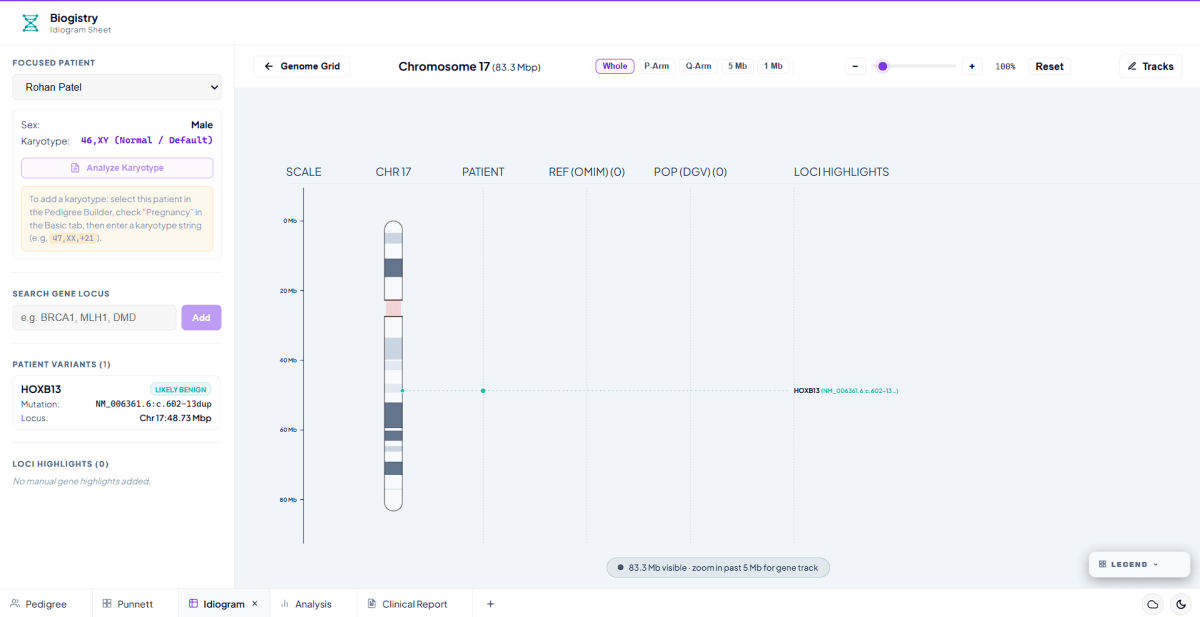
Task: Open the Focused Patient dropdown
Action: click(x=117, y=87)
